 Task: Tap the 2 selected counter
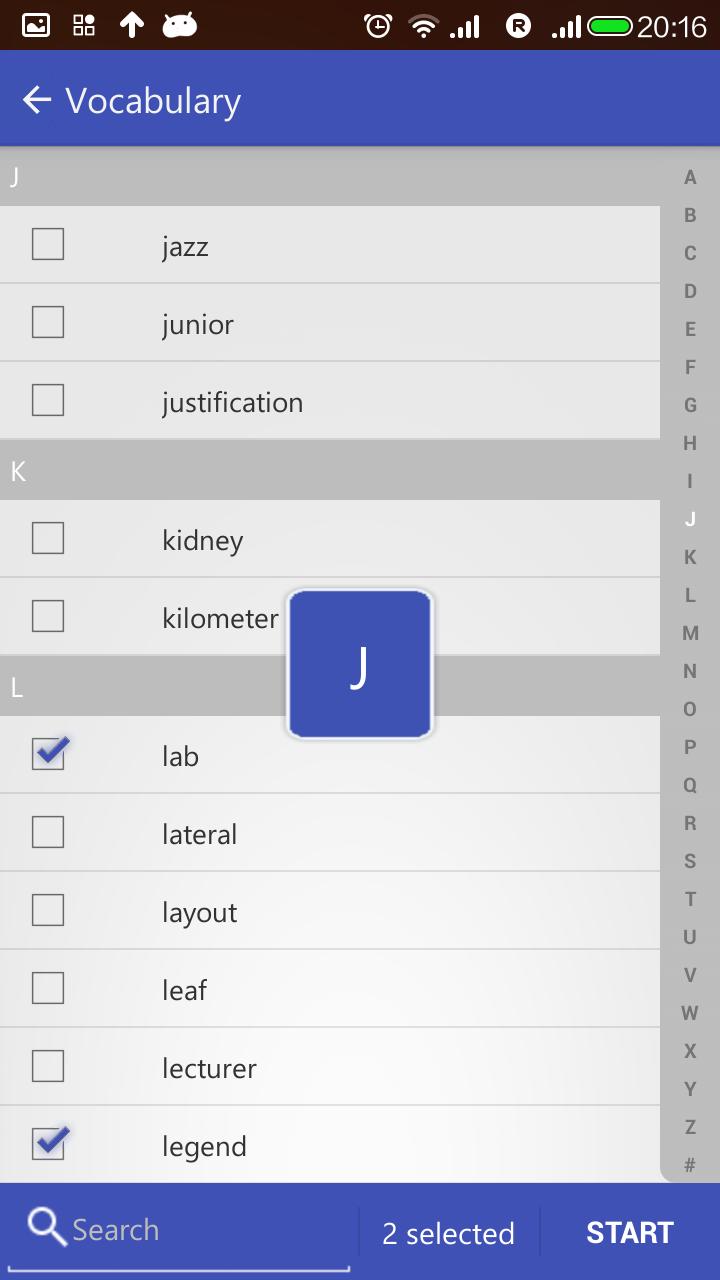pyautogui.click(x=448, y=1233)
